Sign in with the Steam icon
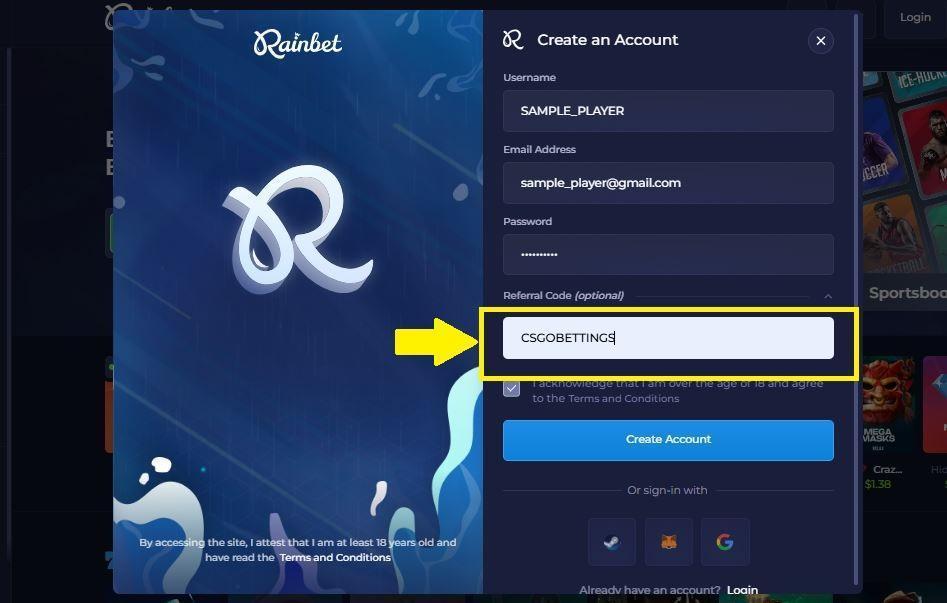 point(612,542)
